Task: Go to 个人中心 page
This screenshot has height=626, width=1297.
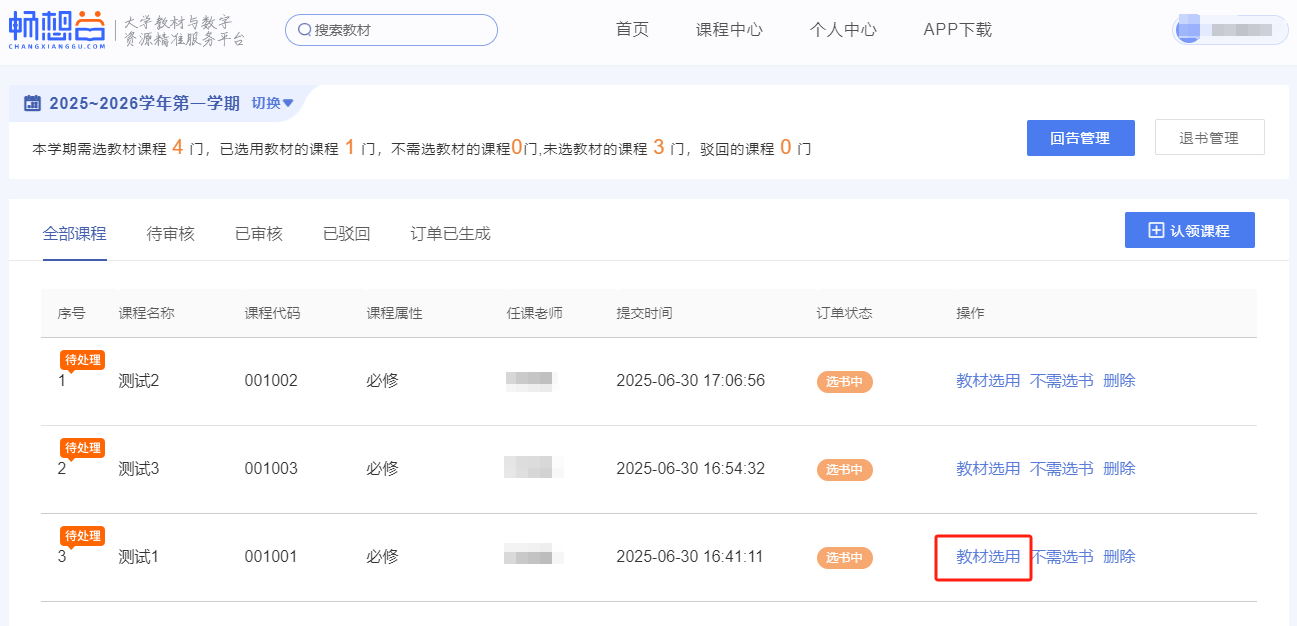Action: coord(842,30)
